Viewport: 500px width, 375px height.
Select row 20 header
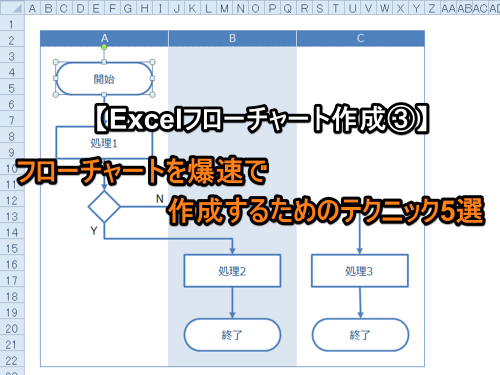(12, 328)
